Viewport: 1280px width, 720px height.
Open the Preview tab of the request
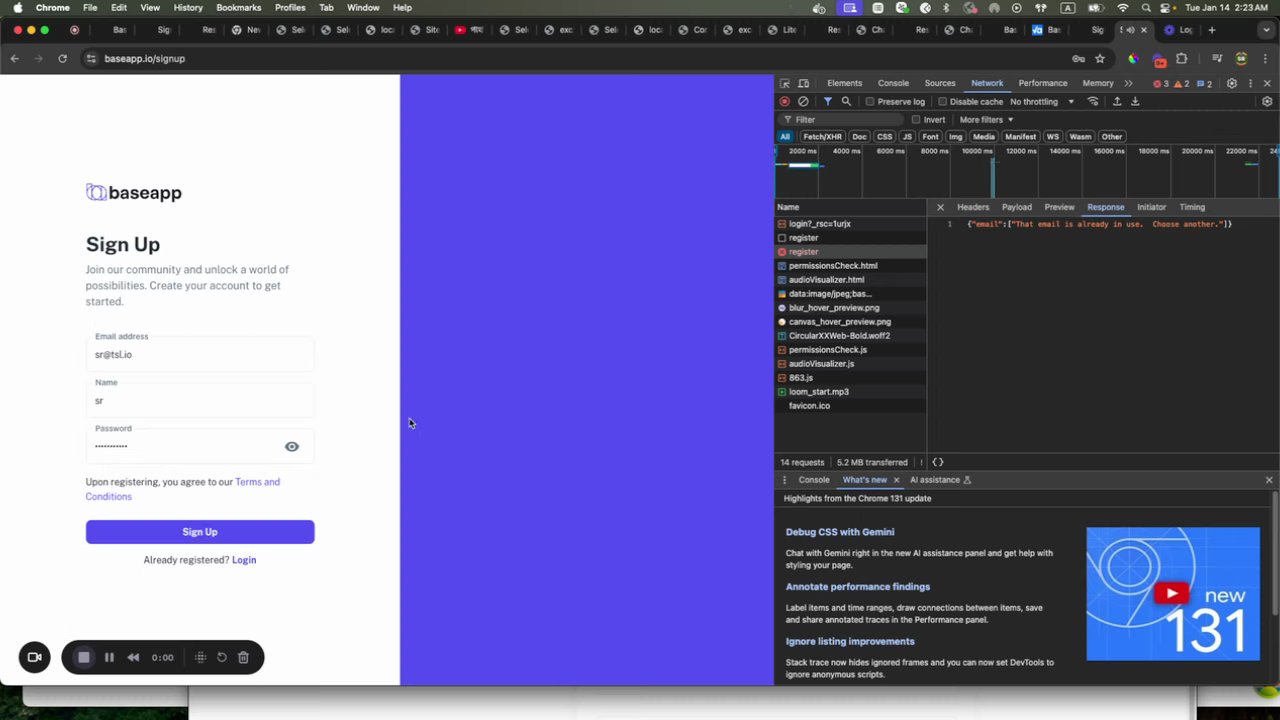click(x=1060, y=207)
